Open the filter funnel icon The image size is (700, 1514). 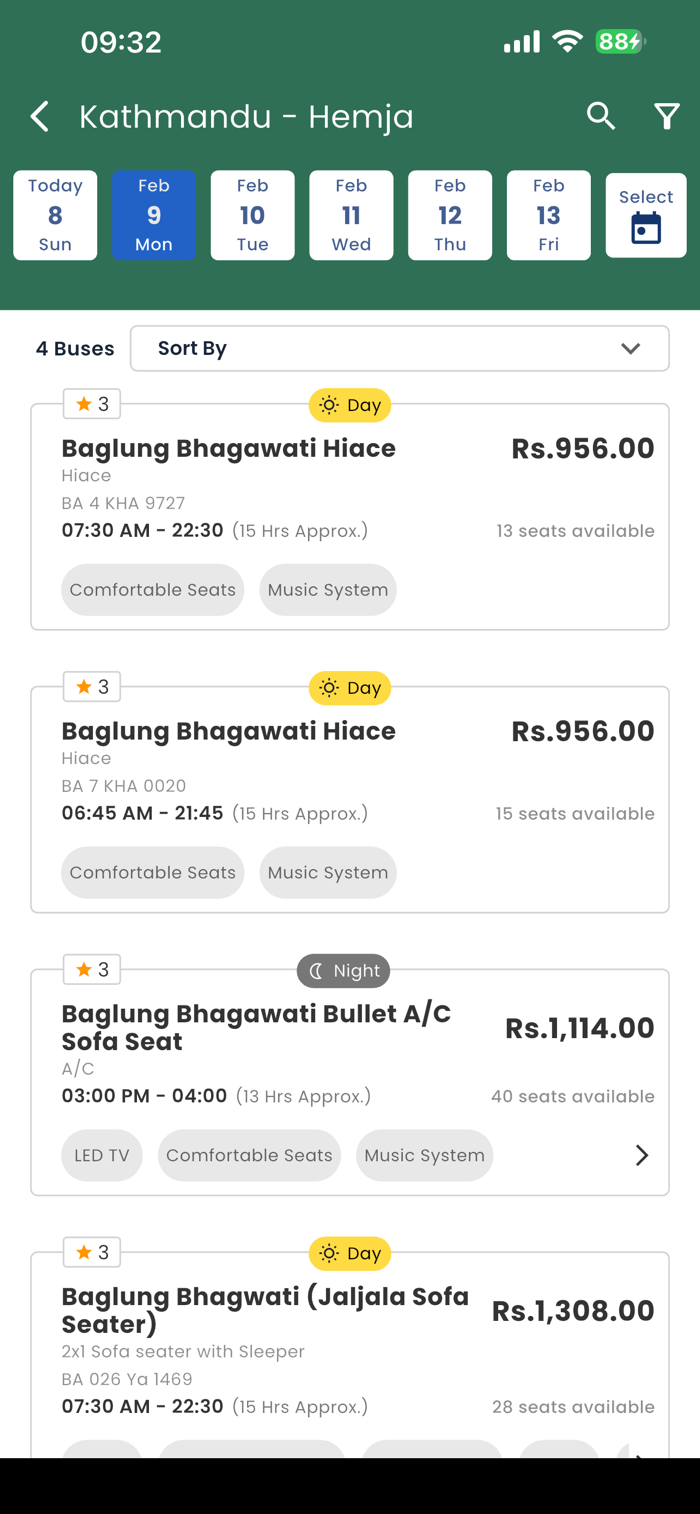click(x=667, y=117)
